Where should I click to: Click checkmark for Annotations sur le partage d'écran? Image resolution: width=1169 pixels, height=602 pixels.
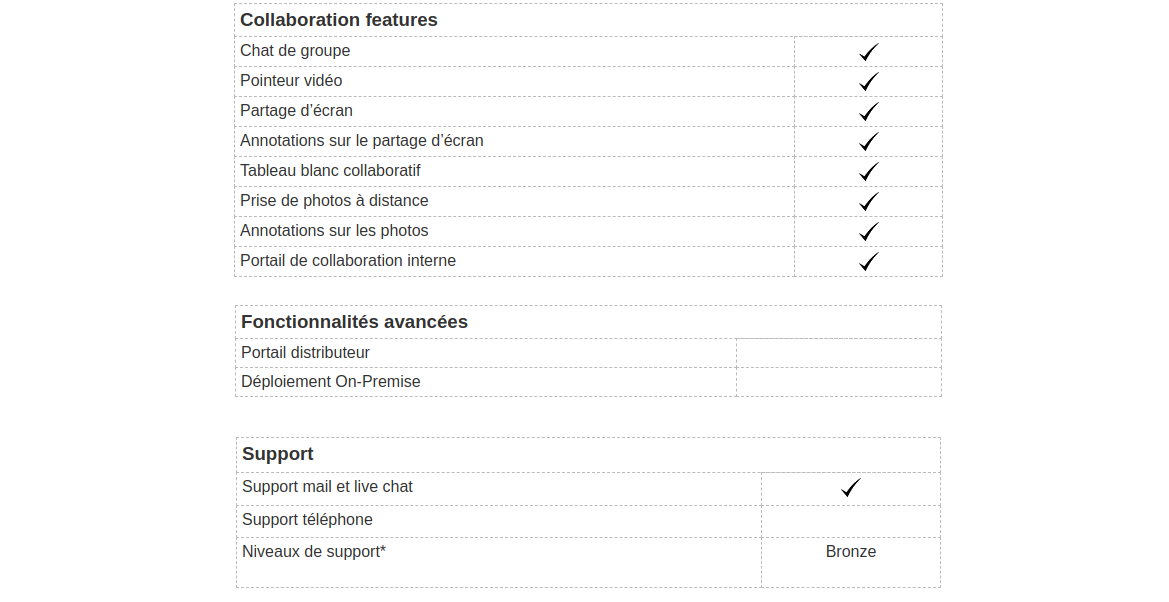point(869,142)
